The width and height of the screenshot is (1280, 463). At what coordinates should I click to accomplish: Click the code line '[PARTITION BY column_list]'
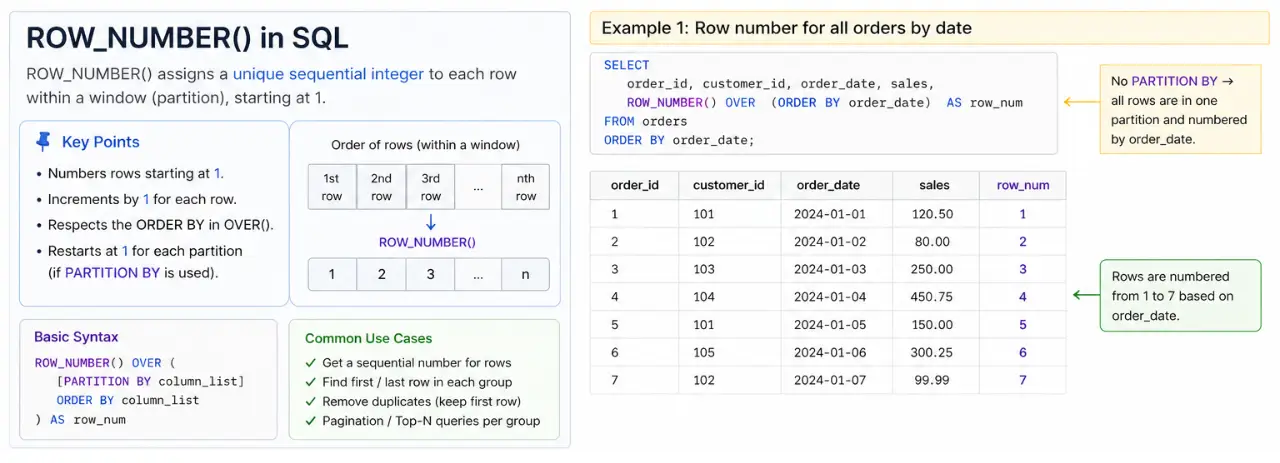(x=150, y=381)
